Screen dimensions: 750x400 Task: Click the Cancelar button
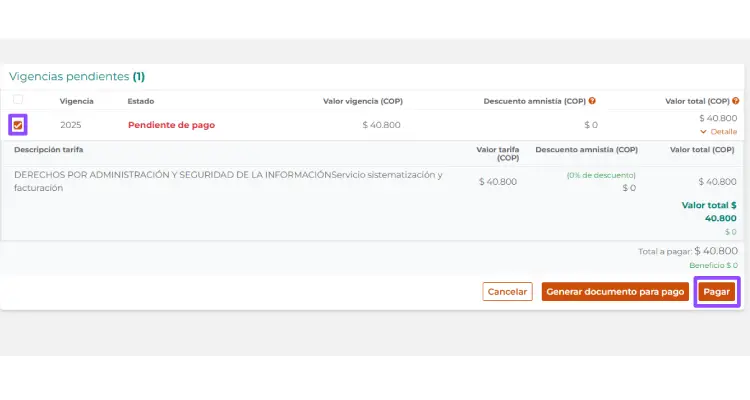coord(507,292)
